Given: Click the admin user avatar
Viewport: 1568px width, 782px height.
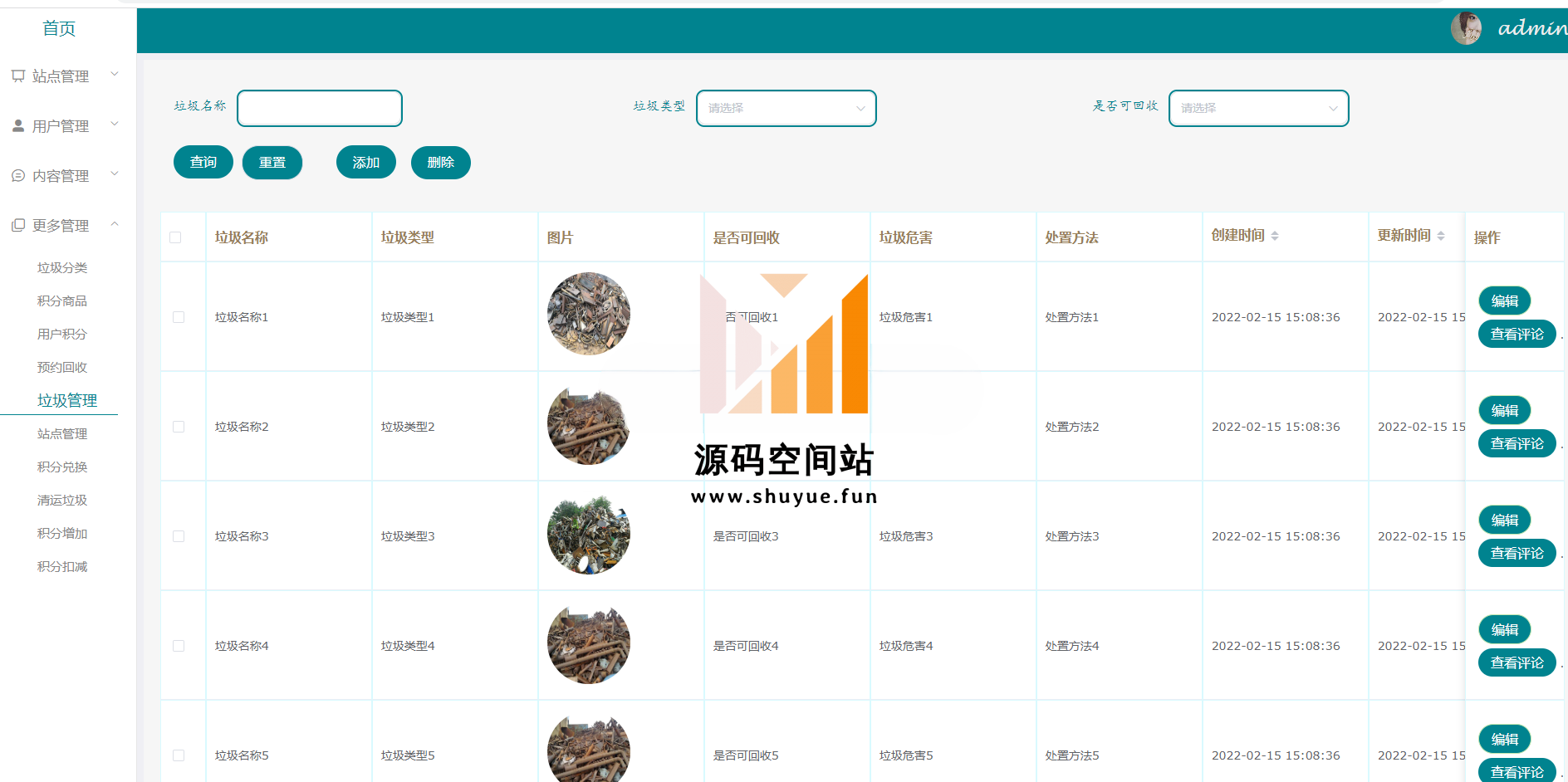Looking at the screenshot, I should [1466, 28].
